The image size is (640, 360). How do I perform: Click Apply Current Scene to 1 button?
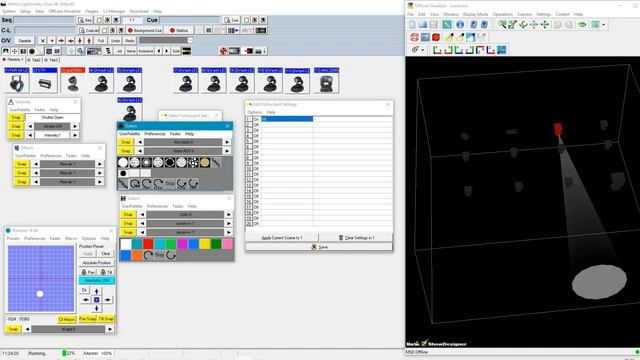(x=282, y=238)
